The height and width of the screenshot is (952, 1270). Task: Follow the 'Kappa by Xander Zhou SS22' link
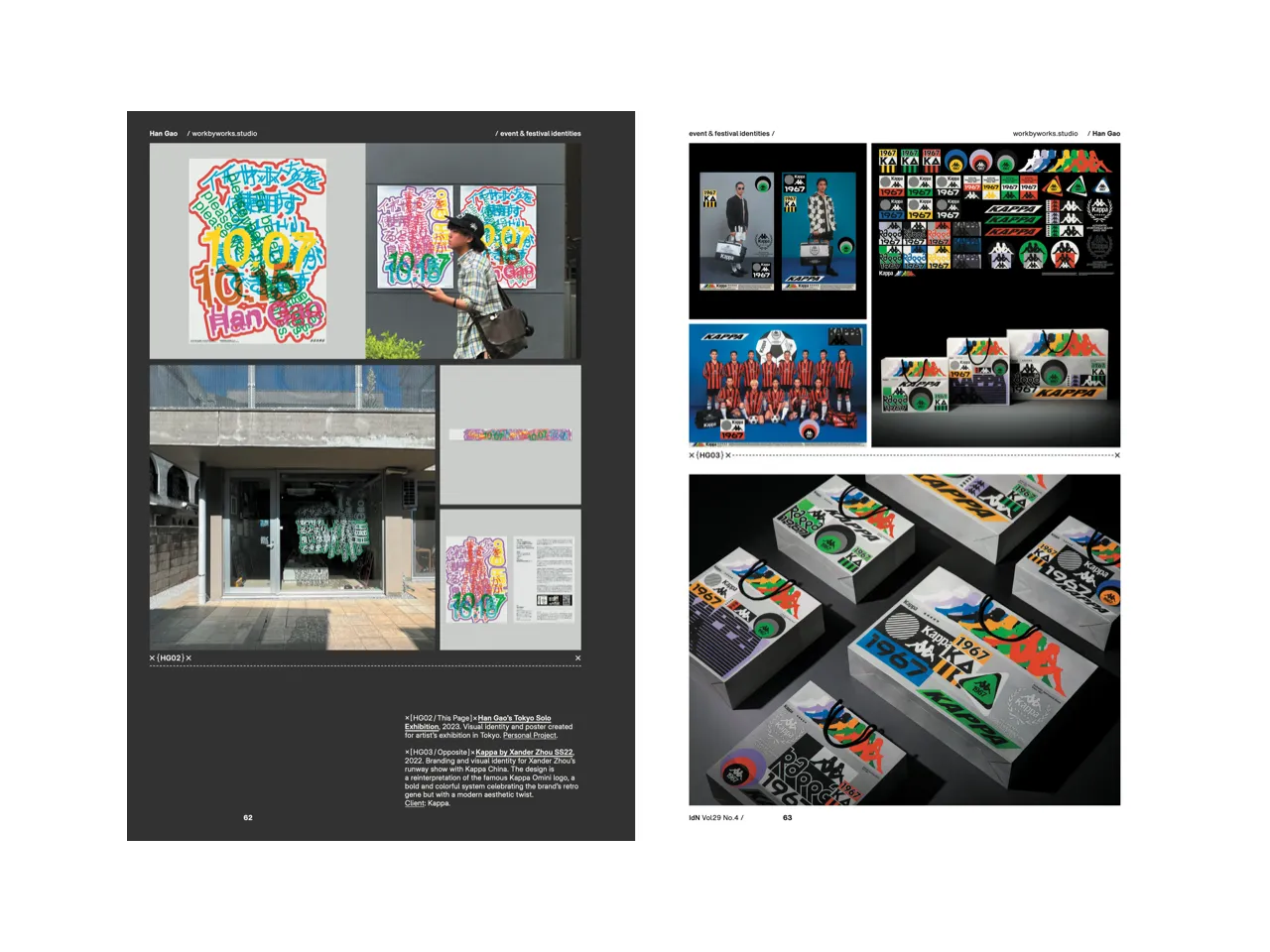coord(524,753)
